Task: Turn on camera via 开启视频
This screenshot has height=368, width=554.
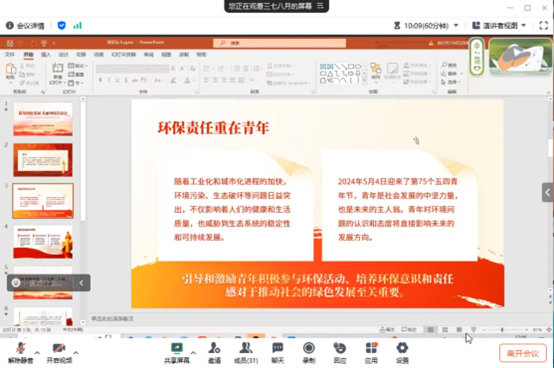Action: (59, 352)
